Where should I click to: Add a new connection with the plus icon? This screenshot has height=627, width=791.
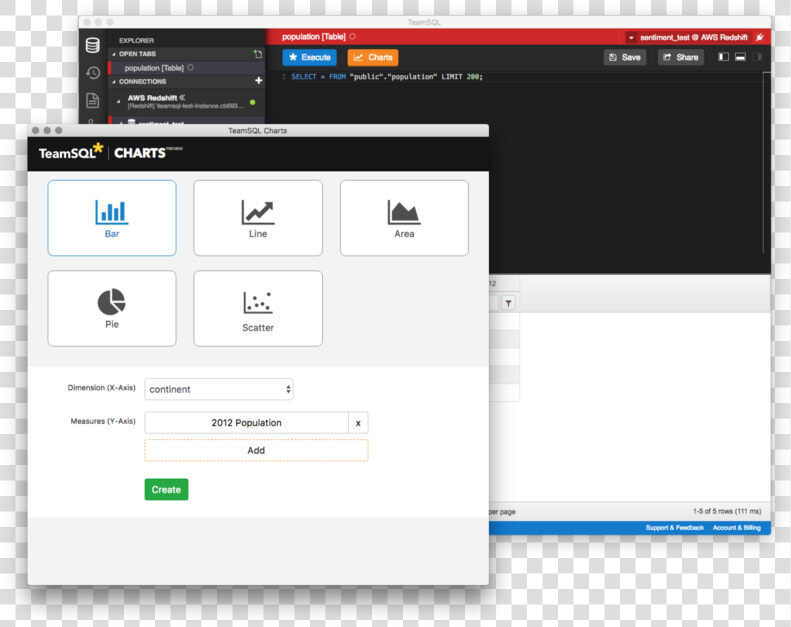point(259,81)
